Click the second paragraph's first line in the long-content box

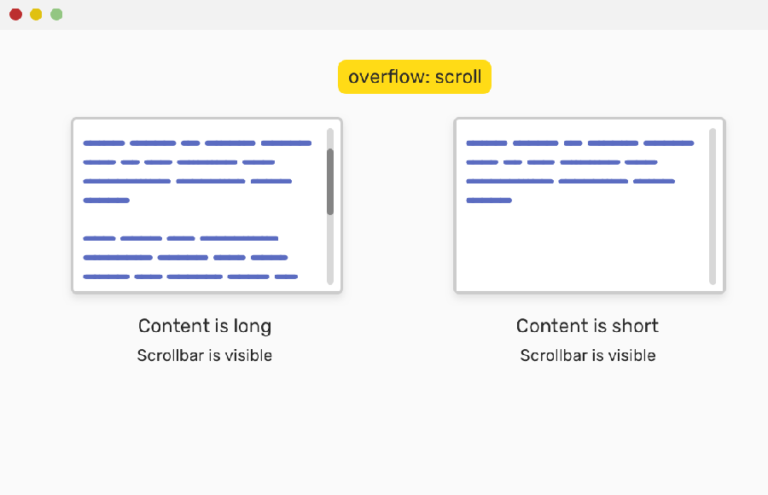click(x=181, y=238)
